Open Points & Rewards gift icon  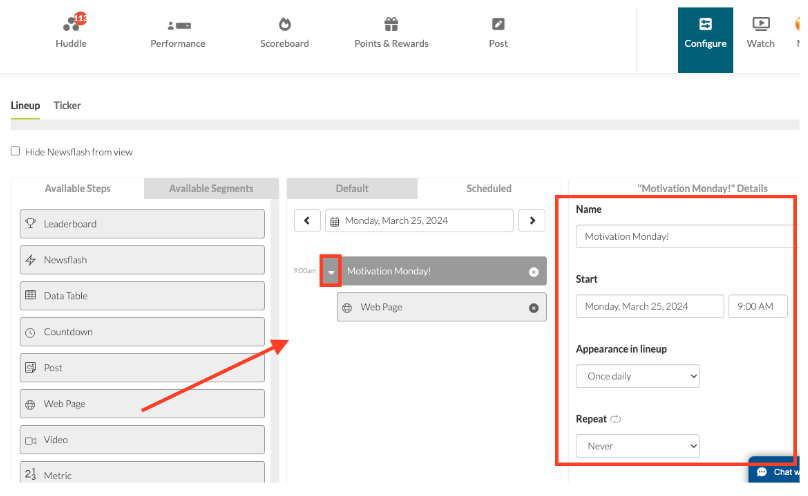click(x=391, y=24)
